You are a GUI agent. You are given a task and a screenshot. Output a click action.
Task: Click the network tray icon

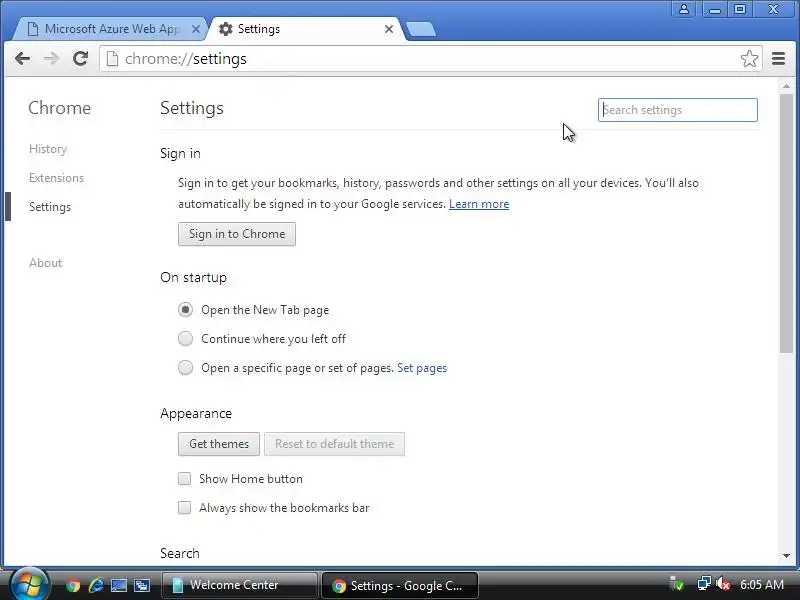(704, 584)
